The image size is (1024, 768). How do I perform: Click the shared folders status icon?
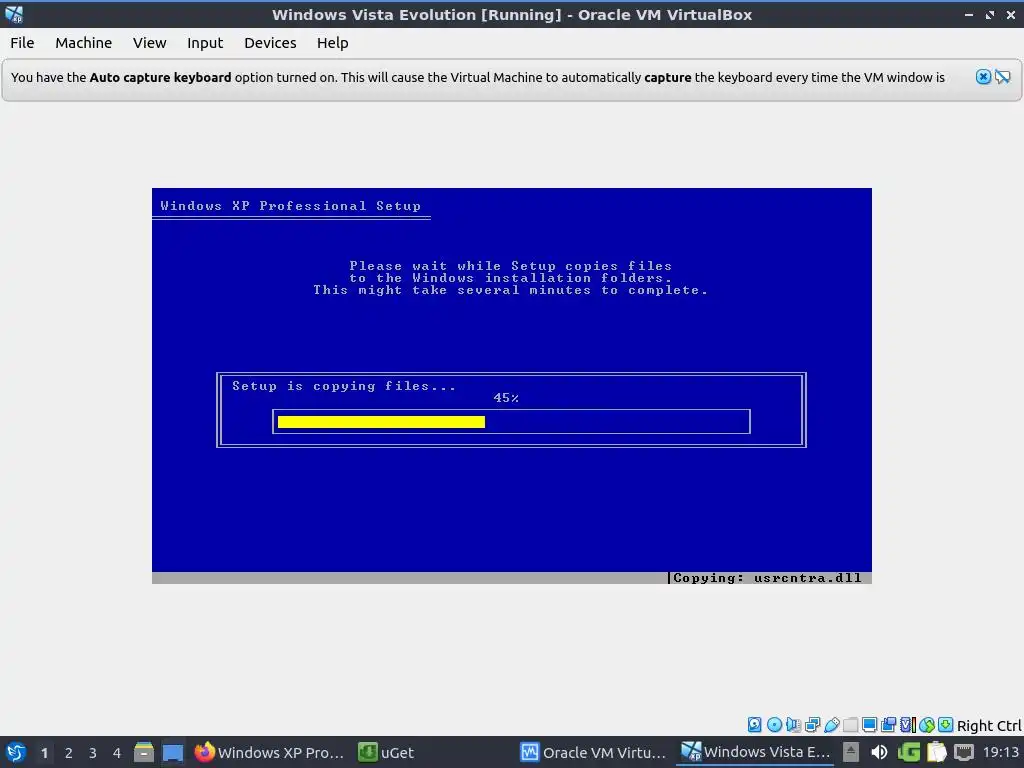click(850, 725)
